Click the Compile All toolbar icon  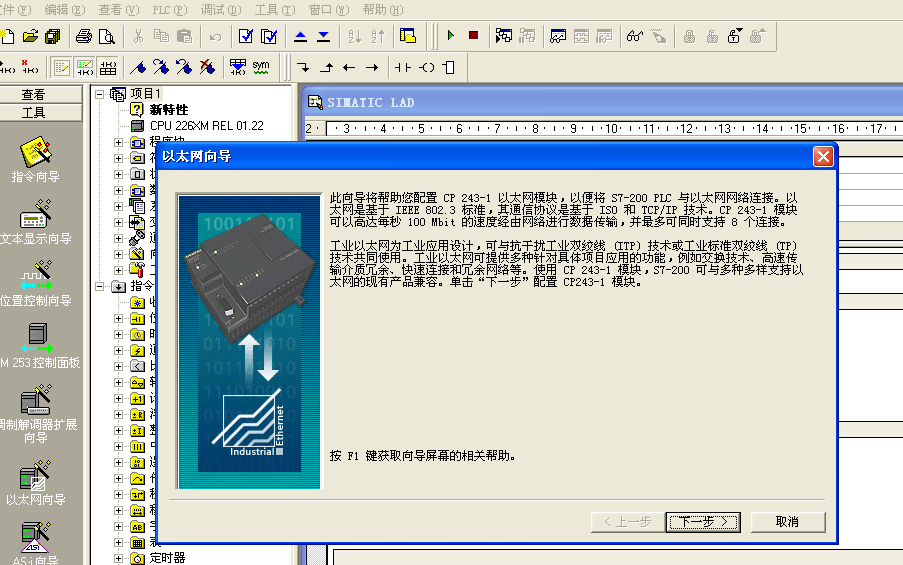coord(269,36)
